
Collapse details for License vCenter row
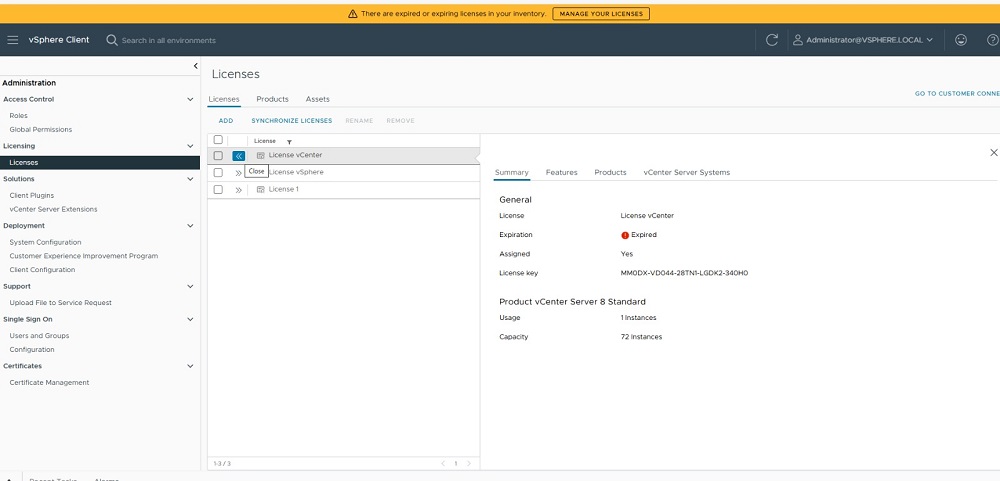[x=239, y=156]
